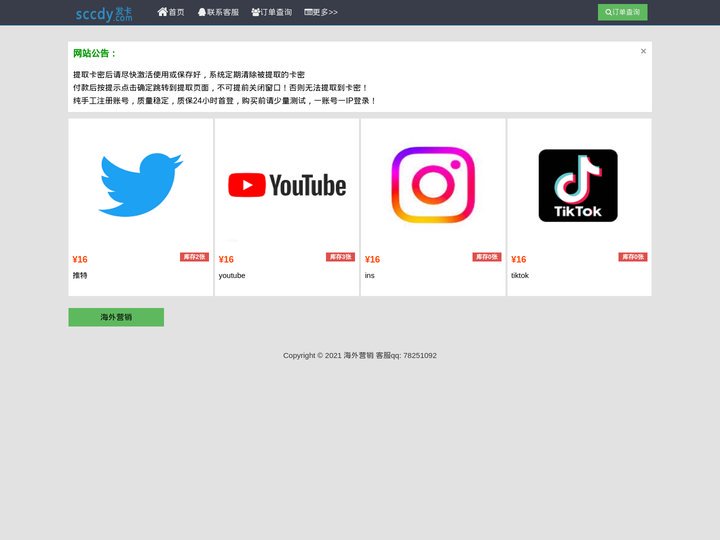Click the stock badge on the tiktok card

click(633, 257)
